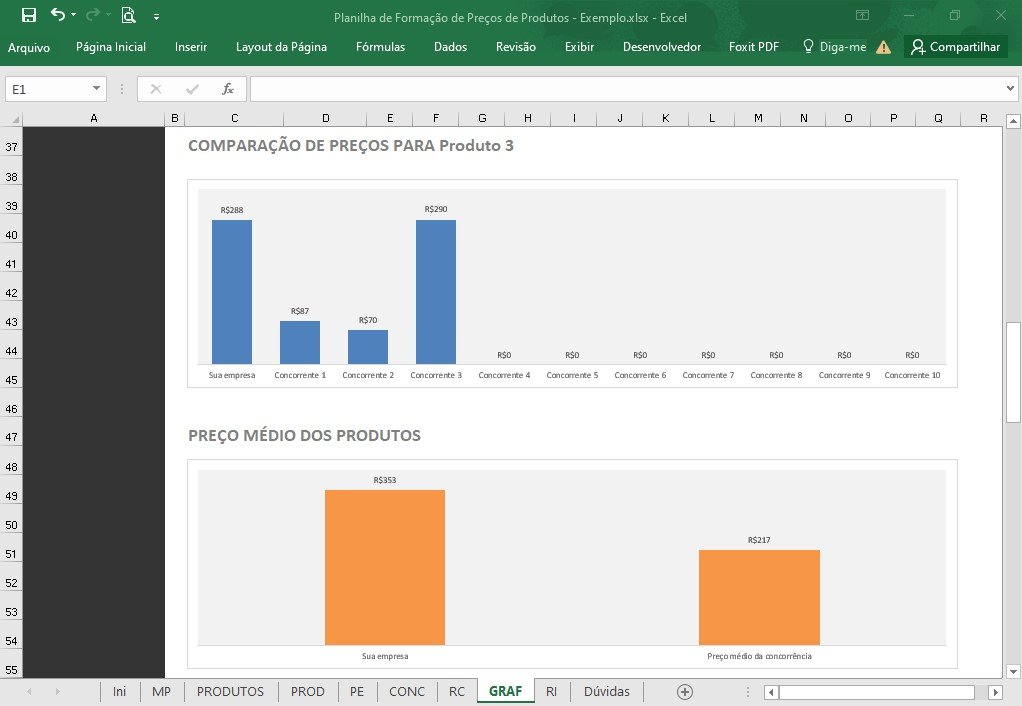The width and height of the screenshot is (1022, 706).
Task: Click the Redo arrow icon
Action: pyautogui.click(x=93, y=14)
